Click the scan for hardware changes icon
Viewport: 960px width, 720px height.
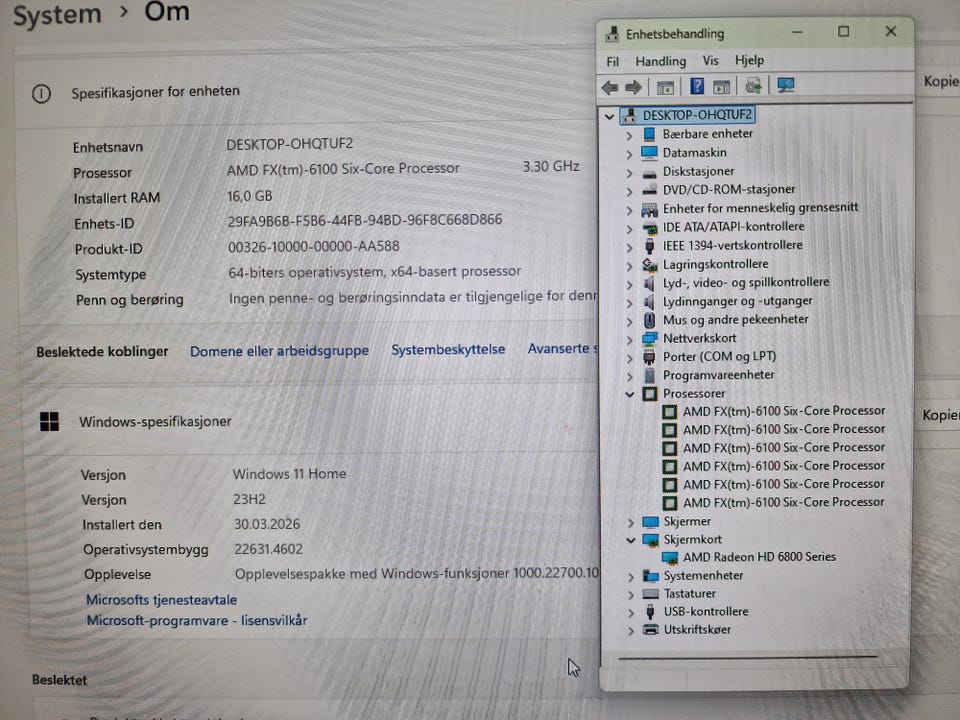[753, 86]
